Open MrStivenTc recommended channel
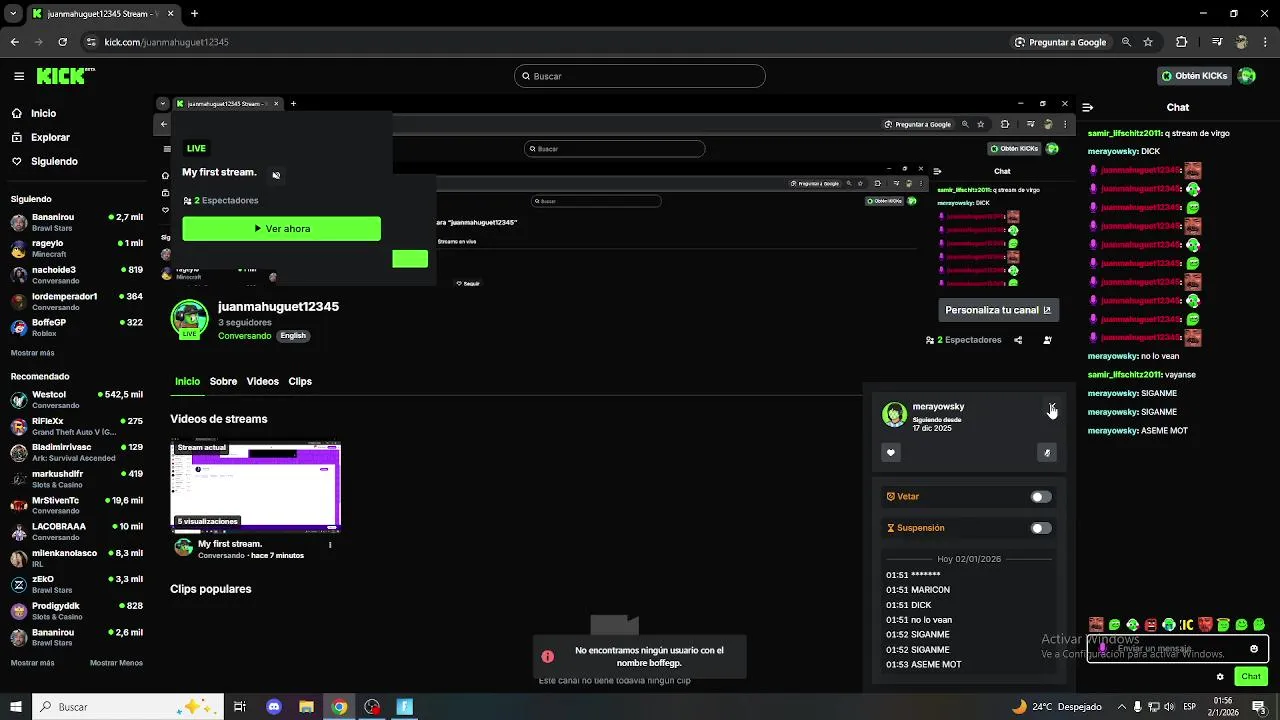The image size is (1280, 720). point(77,505)
